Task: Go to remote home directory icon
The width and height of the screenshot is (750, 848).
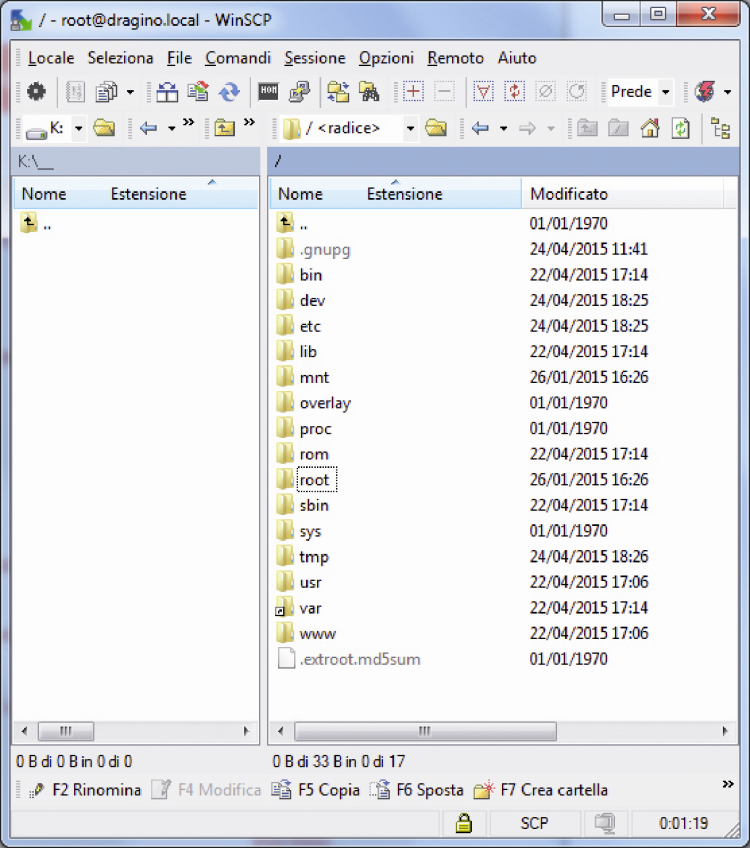Action: (x=649, y=128)
